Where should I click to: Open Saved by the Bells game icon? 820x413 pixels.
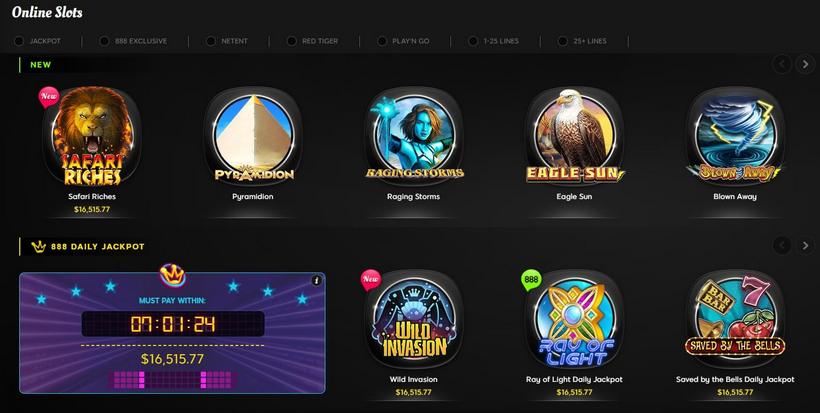735,319
